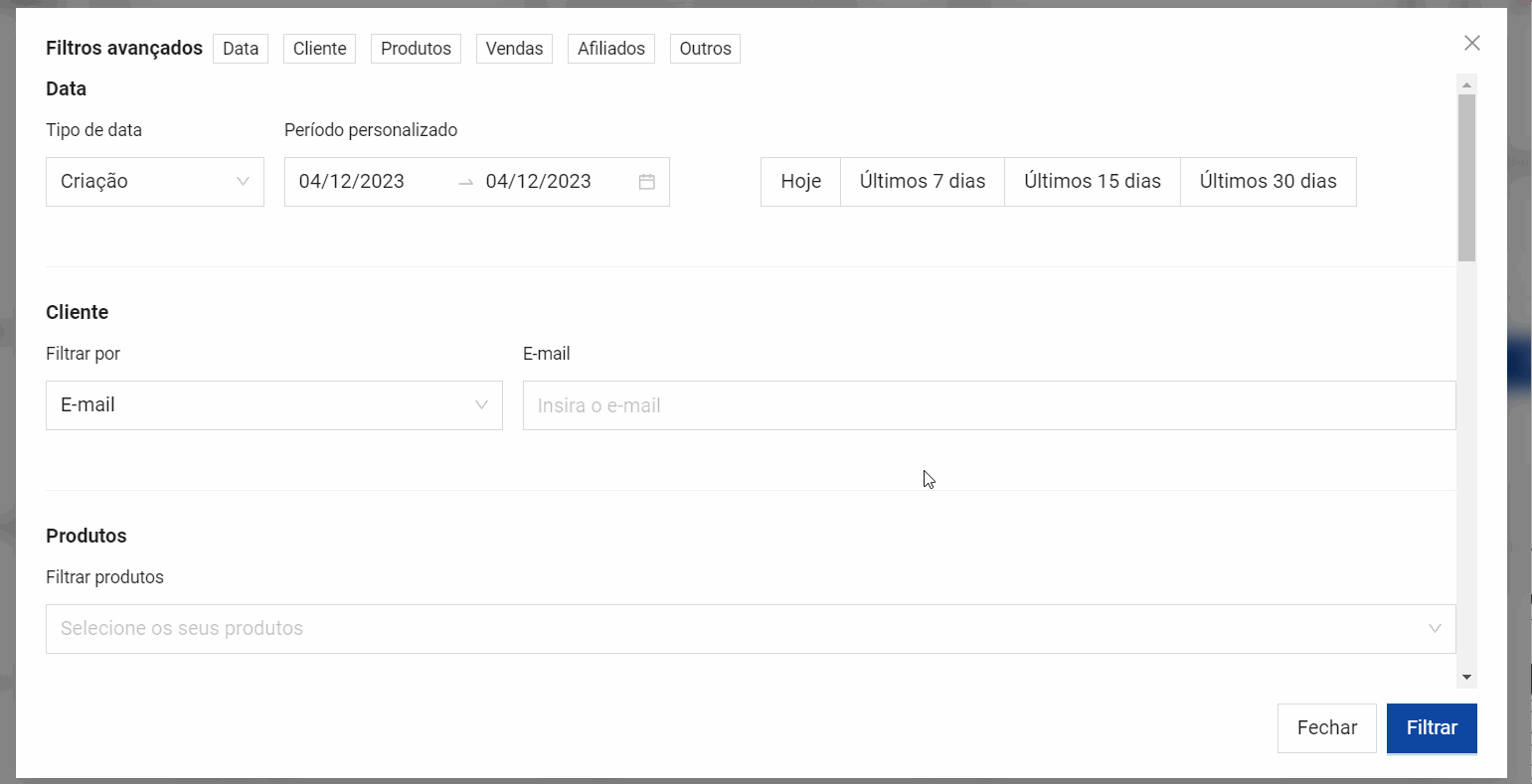Open the Tipo de data dropdown

[x=155, y=182]
